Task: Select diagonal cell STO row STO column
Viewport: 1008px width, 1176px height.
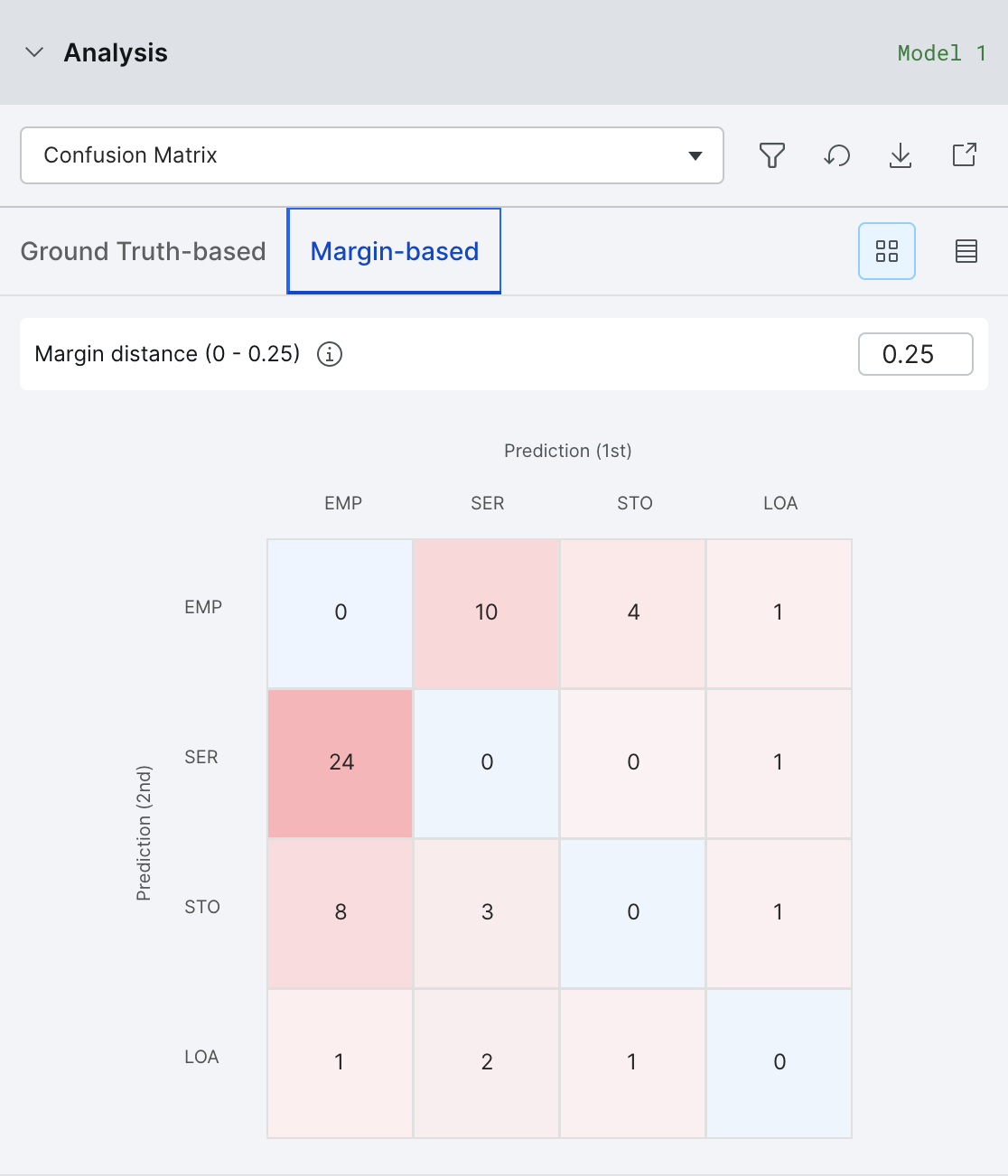Action: (633, 913)
